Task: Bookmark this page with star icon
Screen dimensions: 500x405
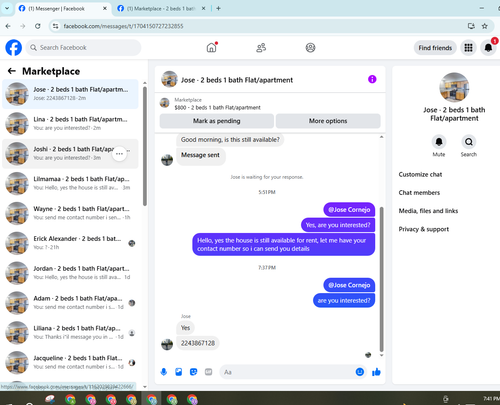Action: point(485,26)
